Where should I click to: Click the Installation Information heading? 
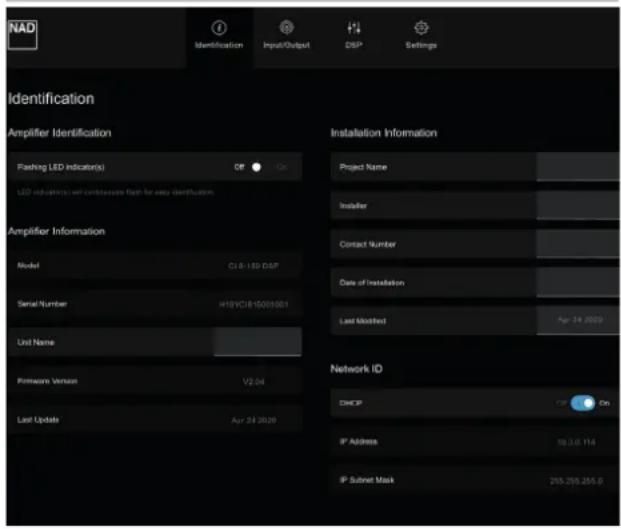point(384,133)
